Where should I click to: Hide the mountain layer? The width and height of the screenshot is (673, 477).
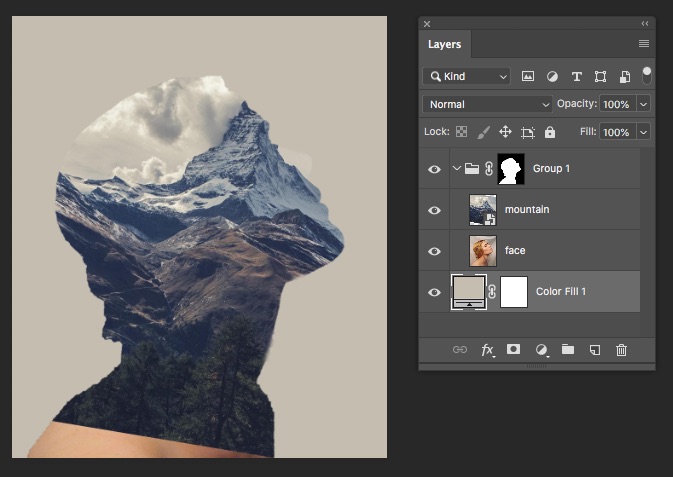(434, 210)
